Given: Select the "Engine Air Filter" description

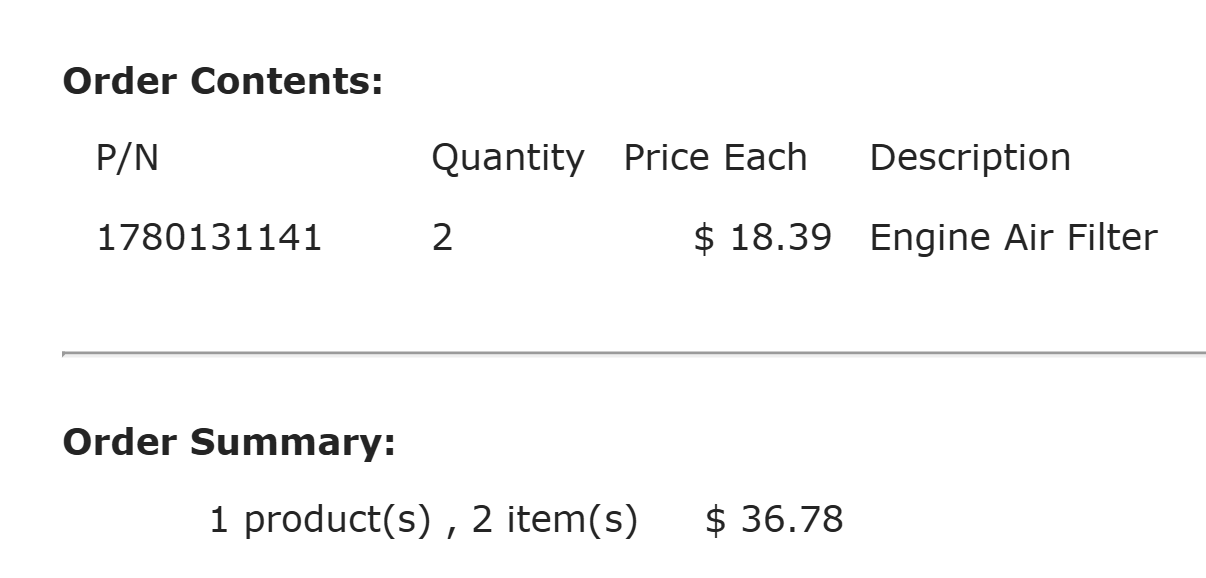Looking at the screenshot, I should click(x=1013, y=238).
